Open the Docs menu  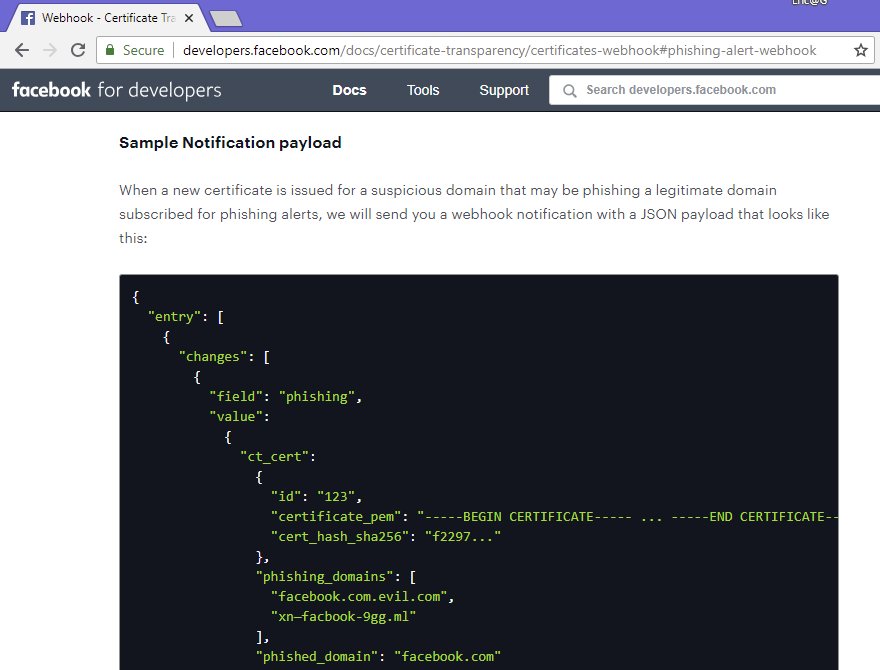(349, 90)
